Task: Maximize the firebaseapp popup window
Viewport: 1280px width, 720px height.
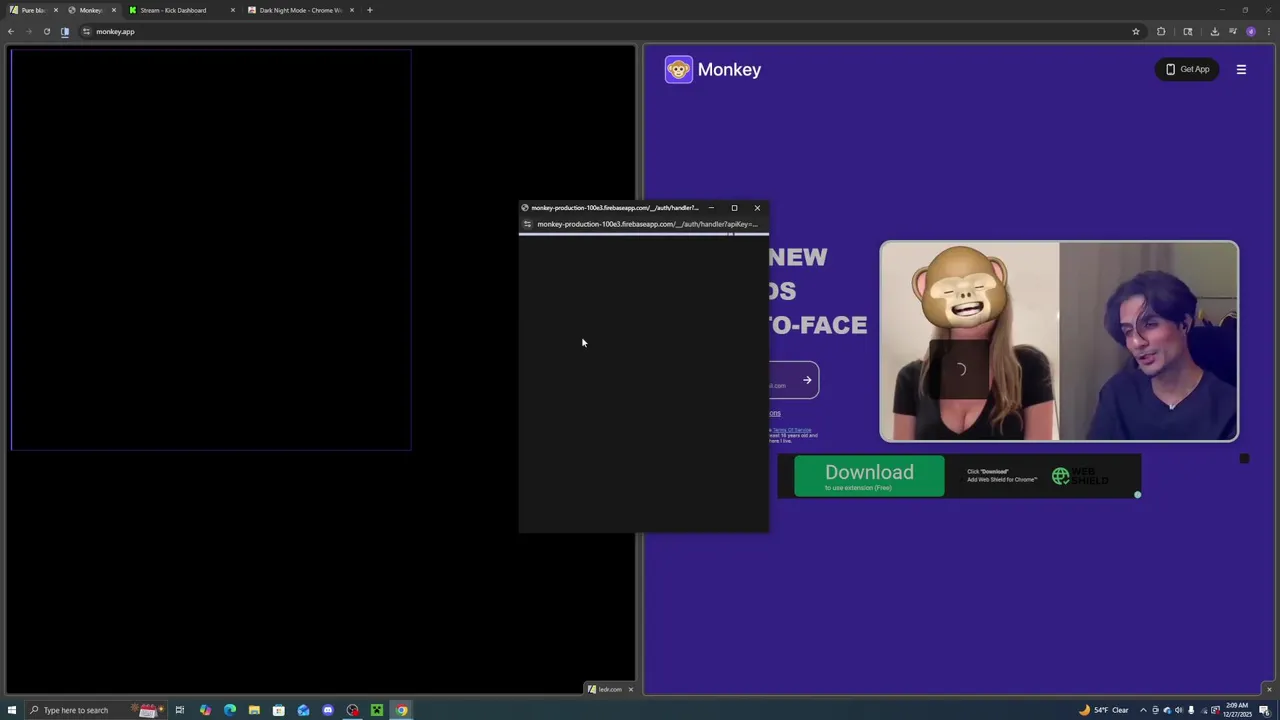Action: pyautogui.click(x=734, y=208)
